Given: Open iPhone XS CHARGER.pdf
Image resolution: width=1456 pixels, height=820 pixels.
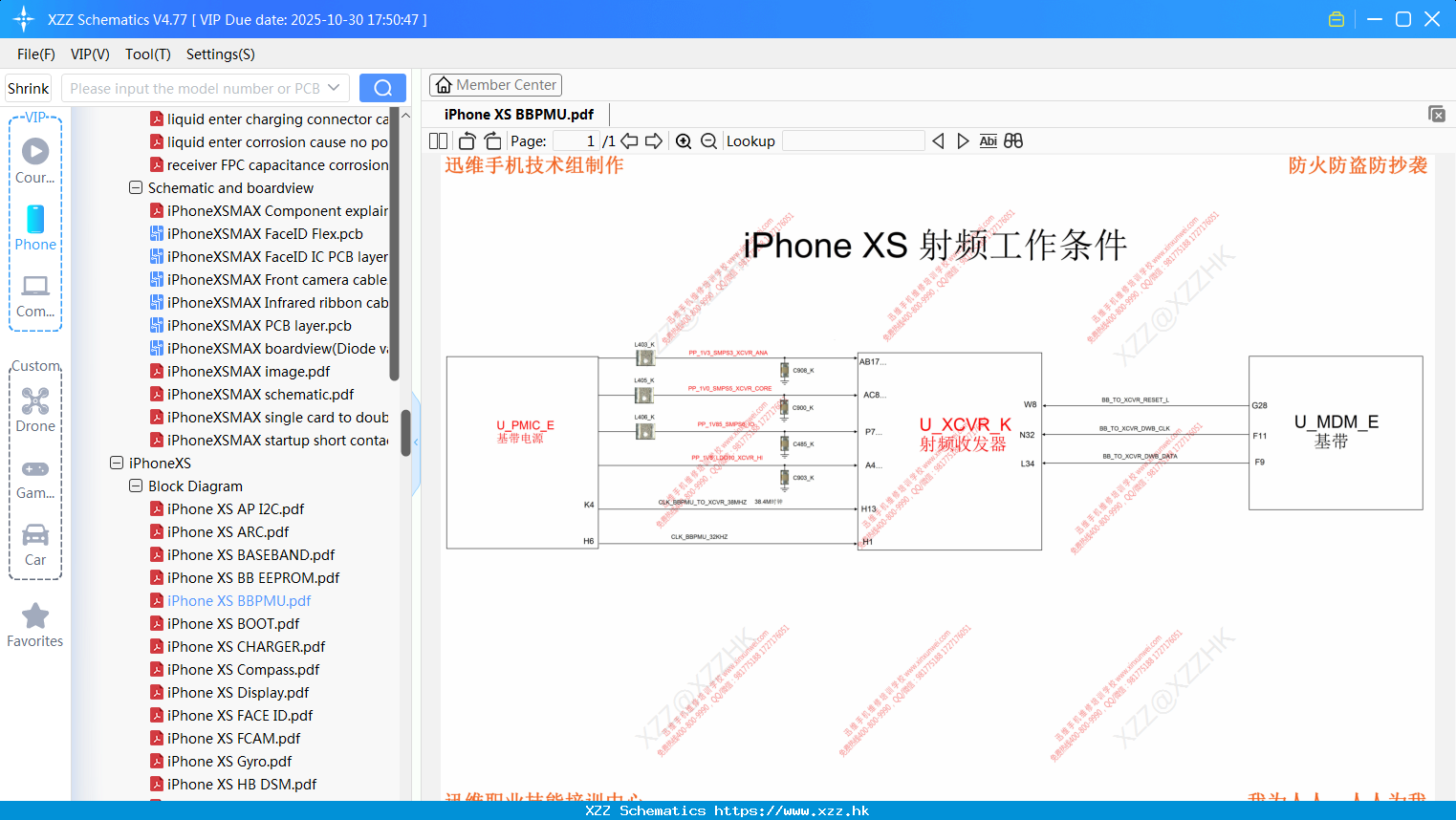Looking at the screenshot, I should coord(246,647).
